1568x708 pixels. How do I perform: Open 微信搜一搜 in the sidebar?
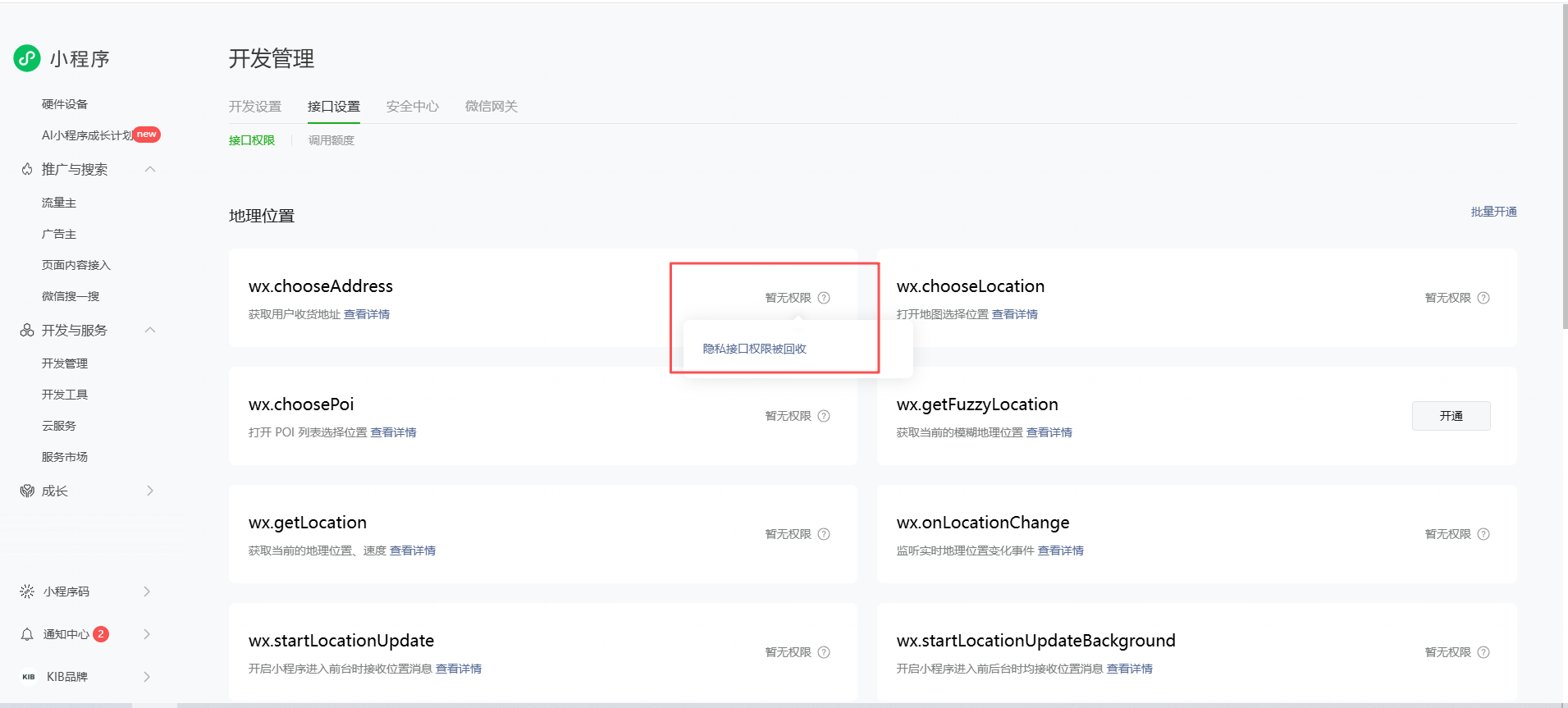71,296
